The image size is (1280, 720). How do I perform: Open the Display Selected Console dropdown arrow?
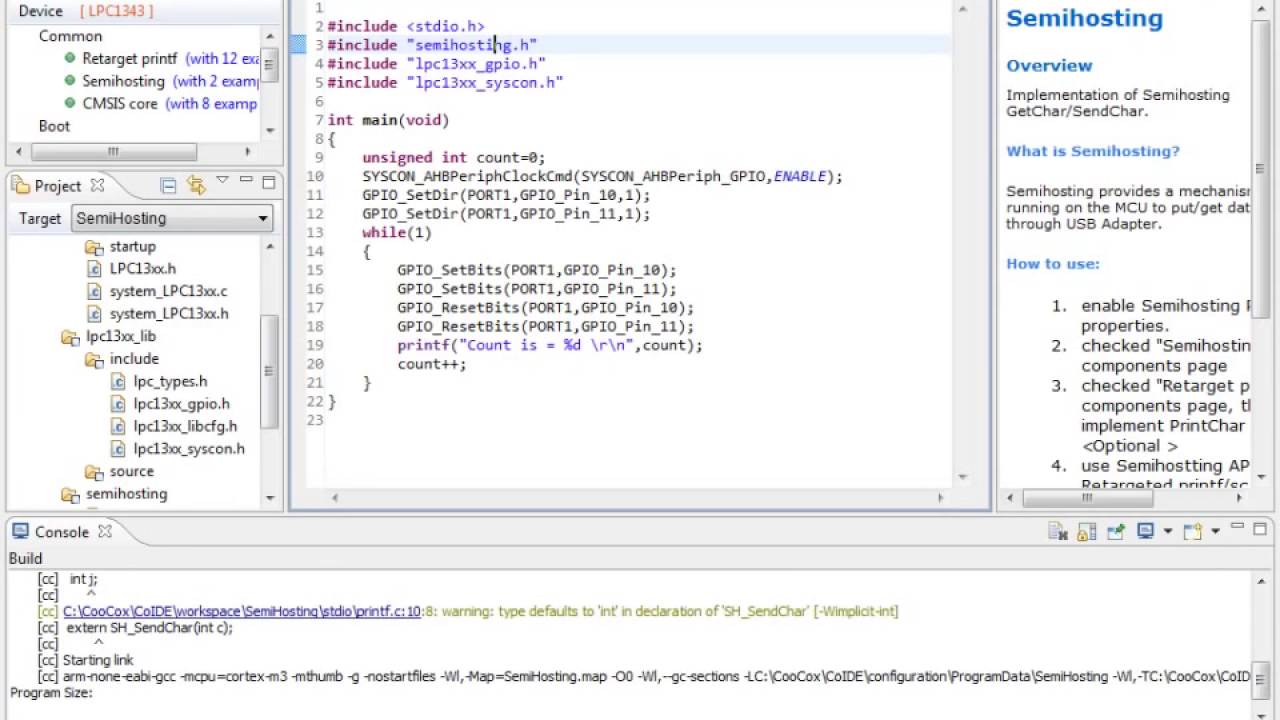[1166, 532]
